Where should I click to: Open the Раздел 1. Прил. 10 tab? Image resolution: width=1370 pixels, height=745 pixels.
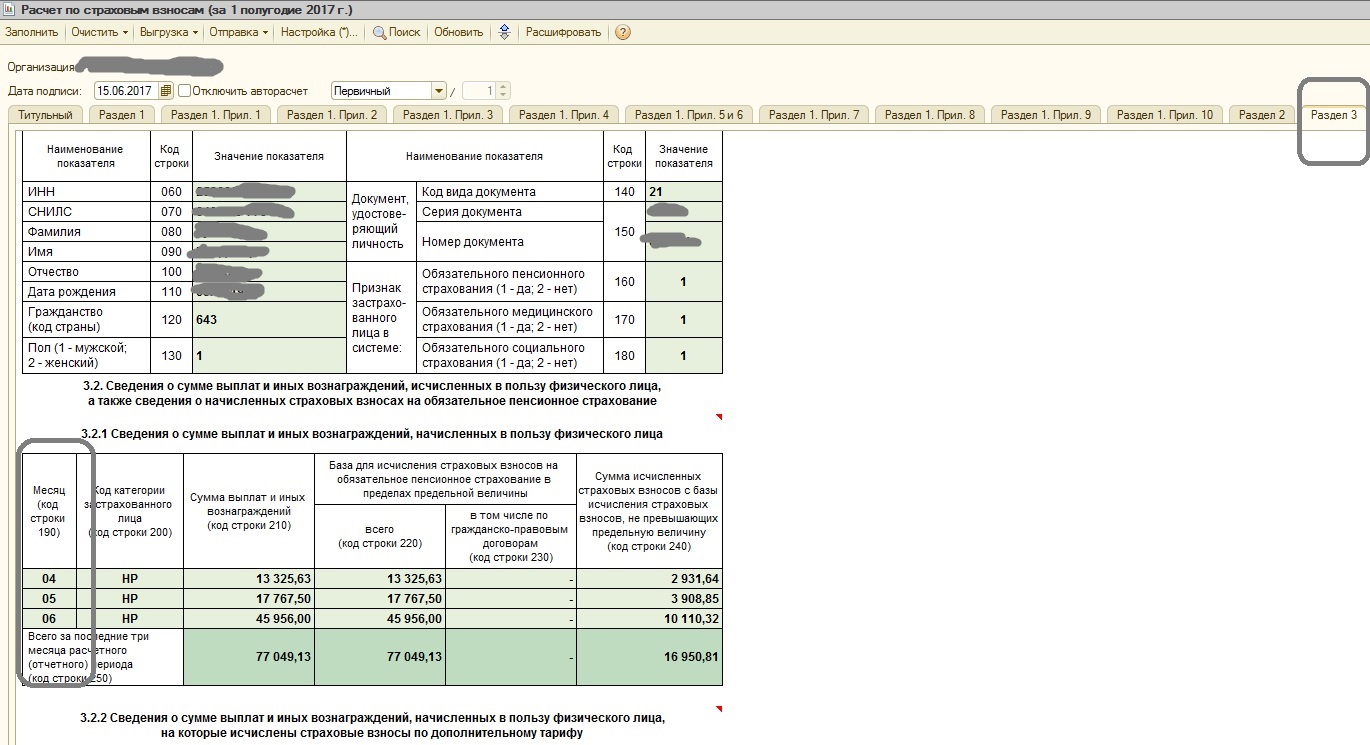1165,115
